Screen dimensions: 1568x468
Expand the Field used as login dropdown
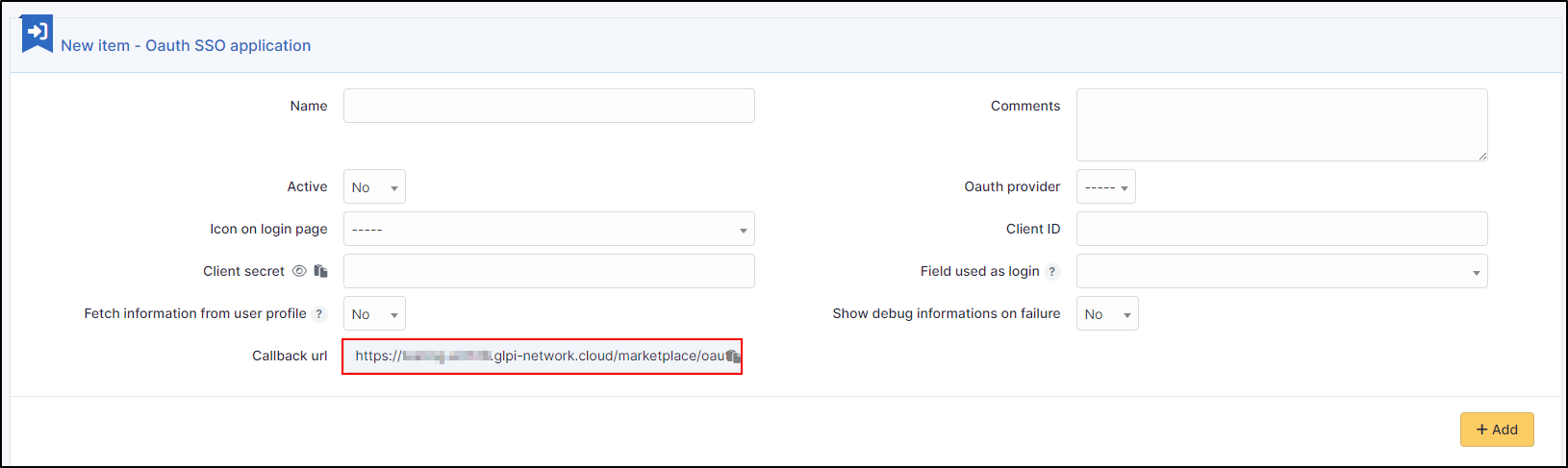[x=1281, y=272]
